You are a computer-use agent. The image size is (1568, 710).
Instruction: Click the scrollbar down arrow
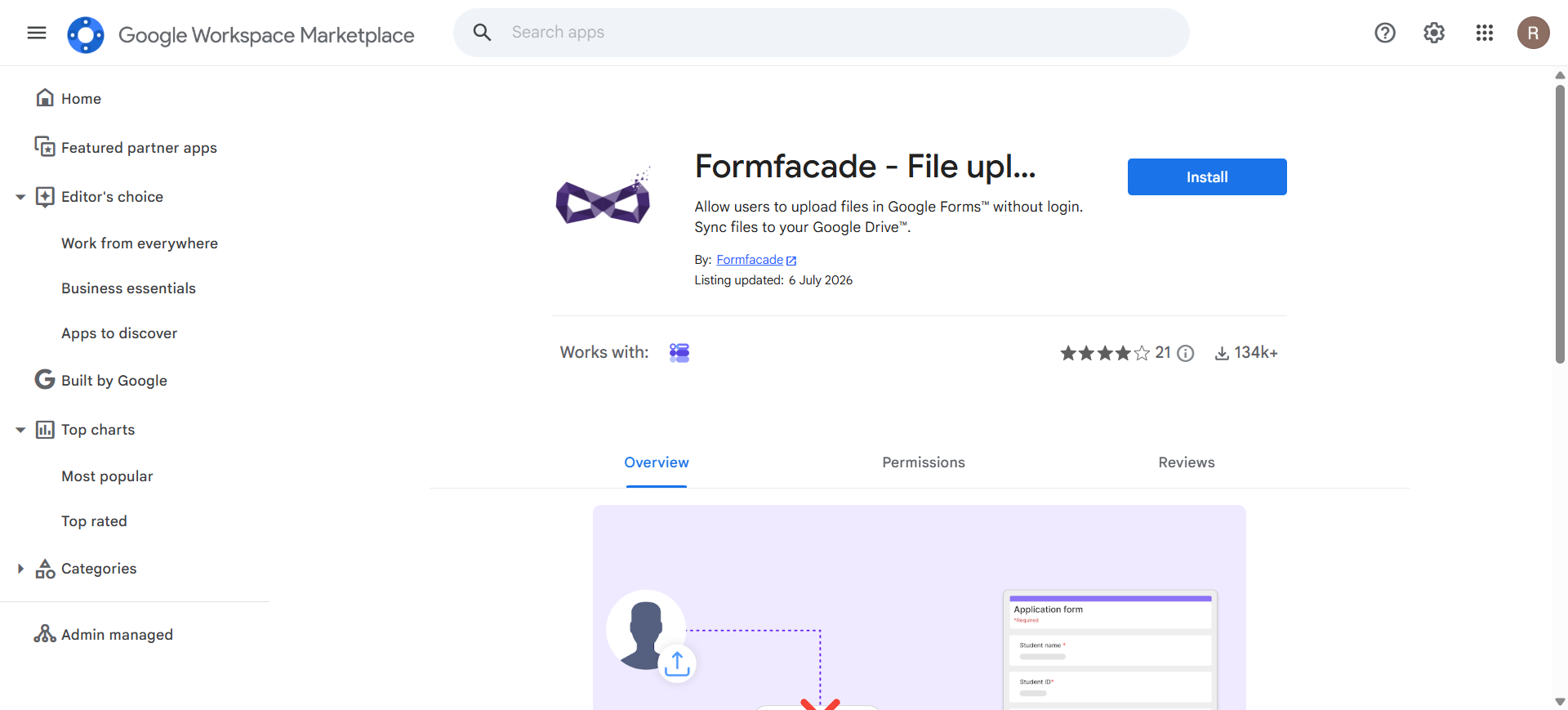coord(1560,701)
